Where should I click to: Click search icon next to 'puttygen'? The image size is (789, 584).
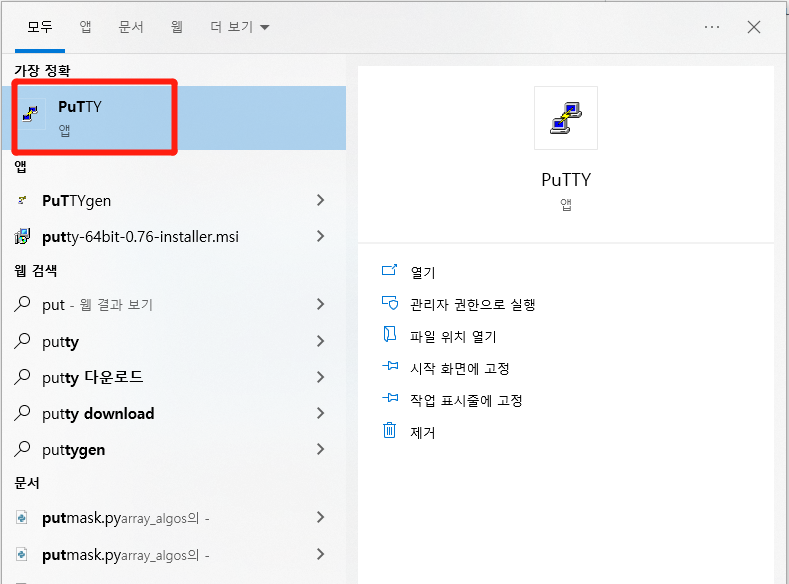pos(22,449)
